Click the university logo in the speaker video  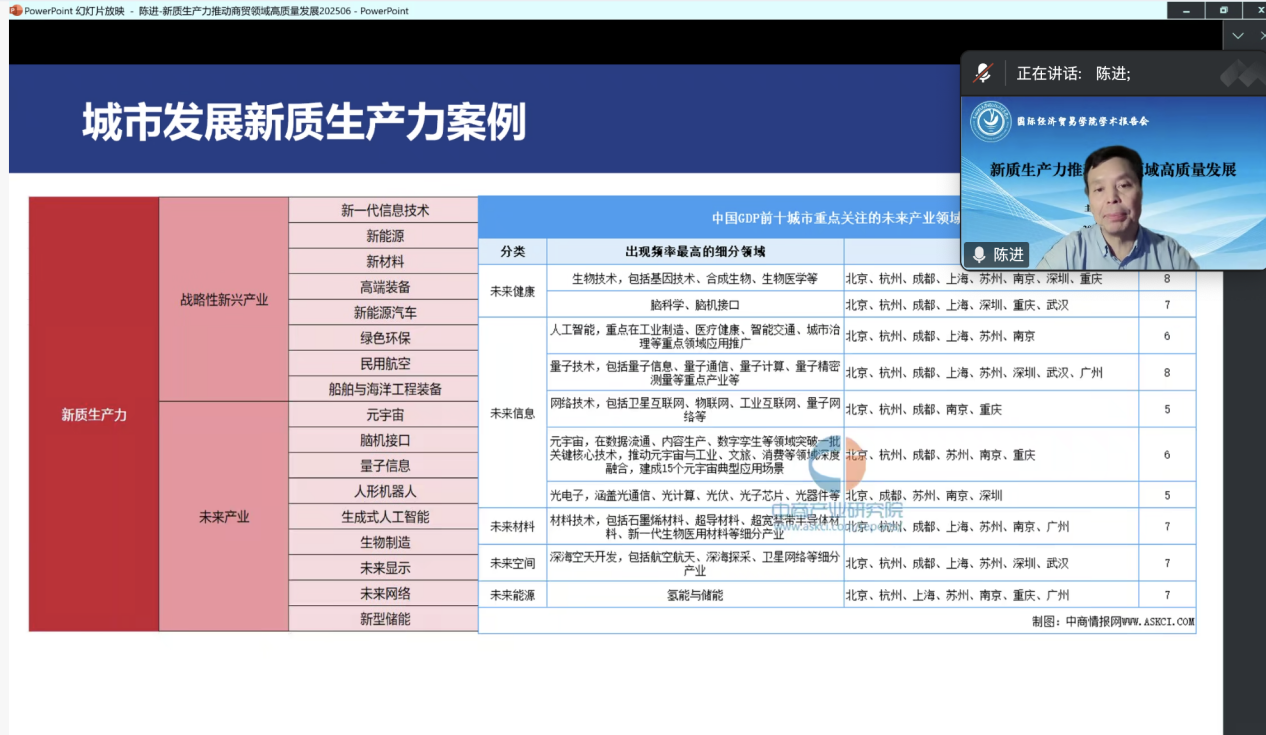[990, 122]
